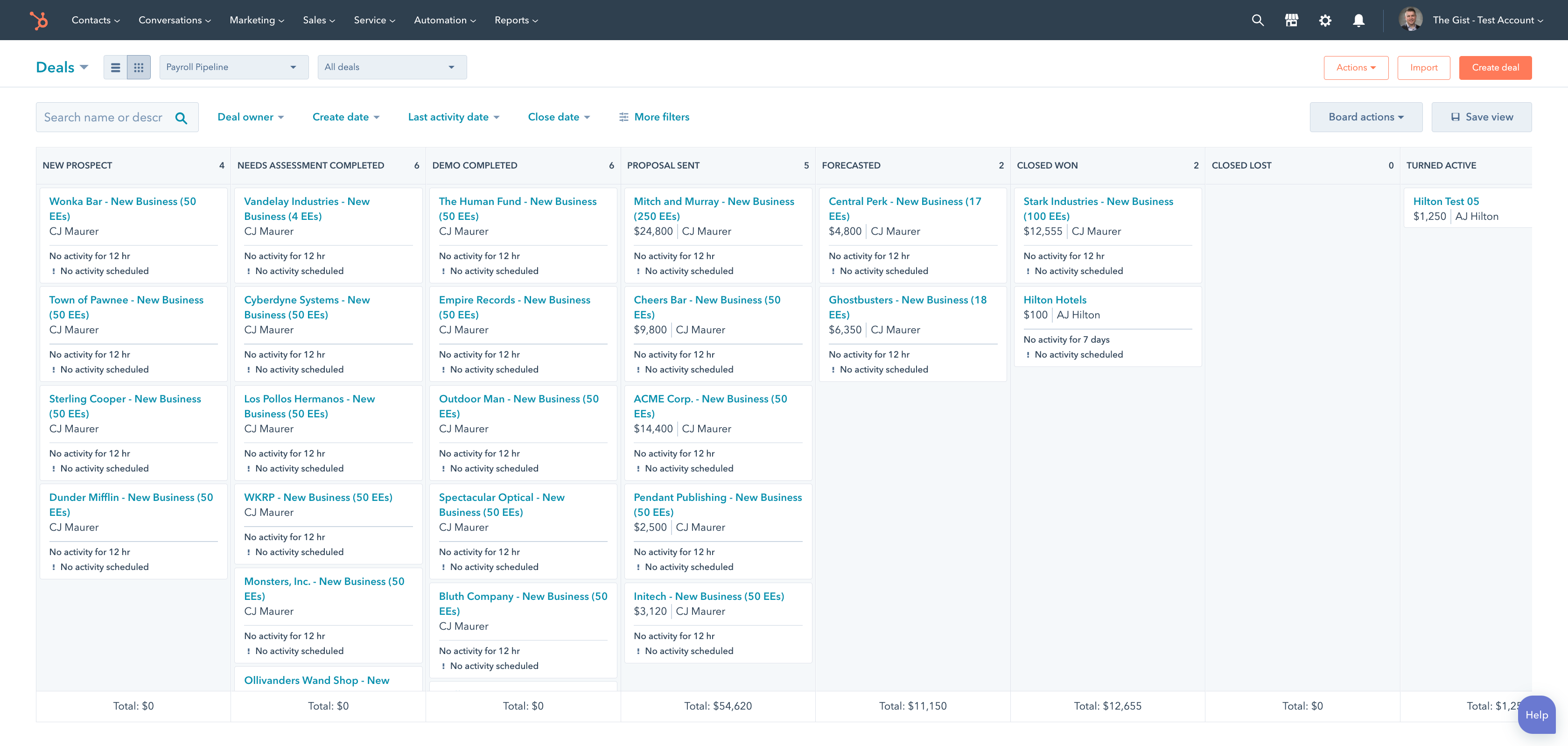Open the Deal owner filter
Screen dimensions: 1568x746
[251, 117]
